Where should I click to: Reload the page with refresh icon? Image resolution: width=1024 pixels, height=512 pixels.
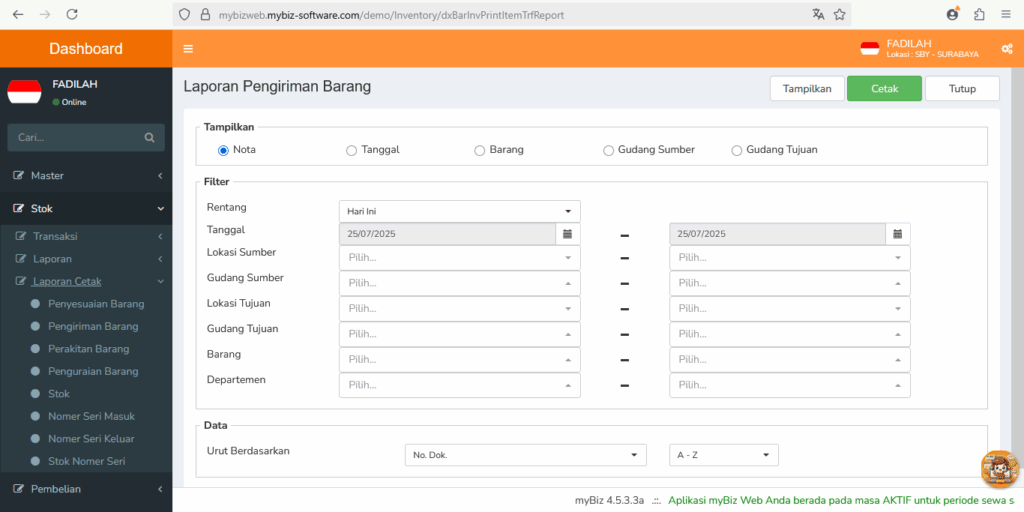pos(72,14)
